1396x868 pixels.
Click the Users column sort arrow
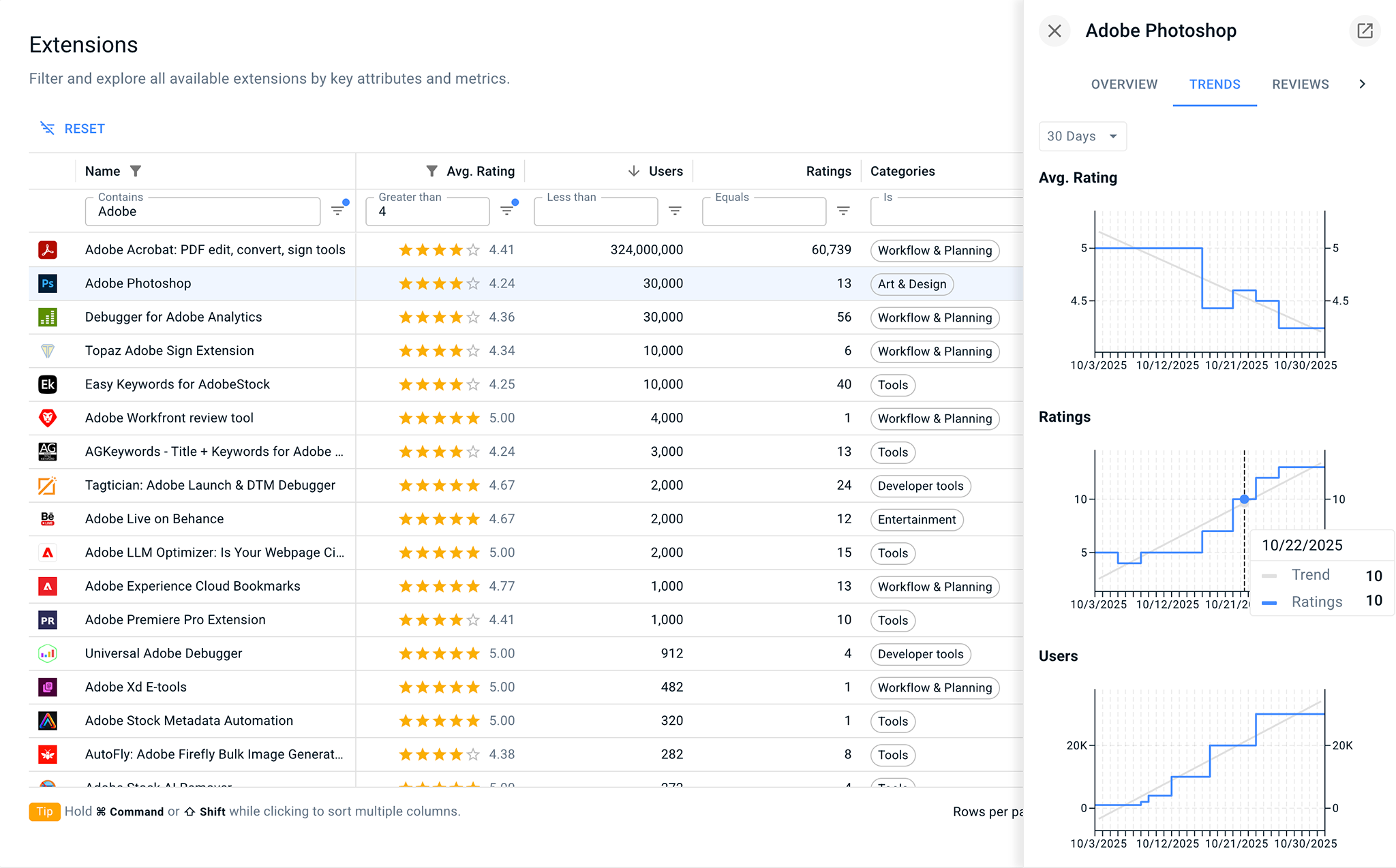(x=633, y=171)
